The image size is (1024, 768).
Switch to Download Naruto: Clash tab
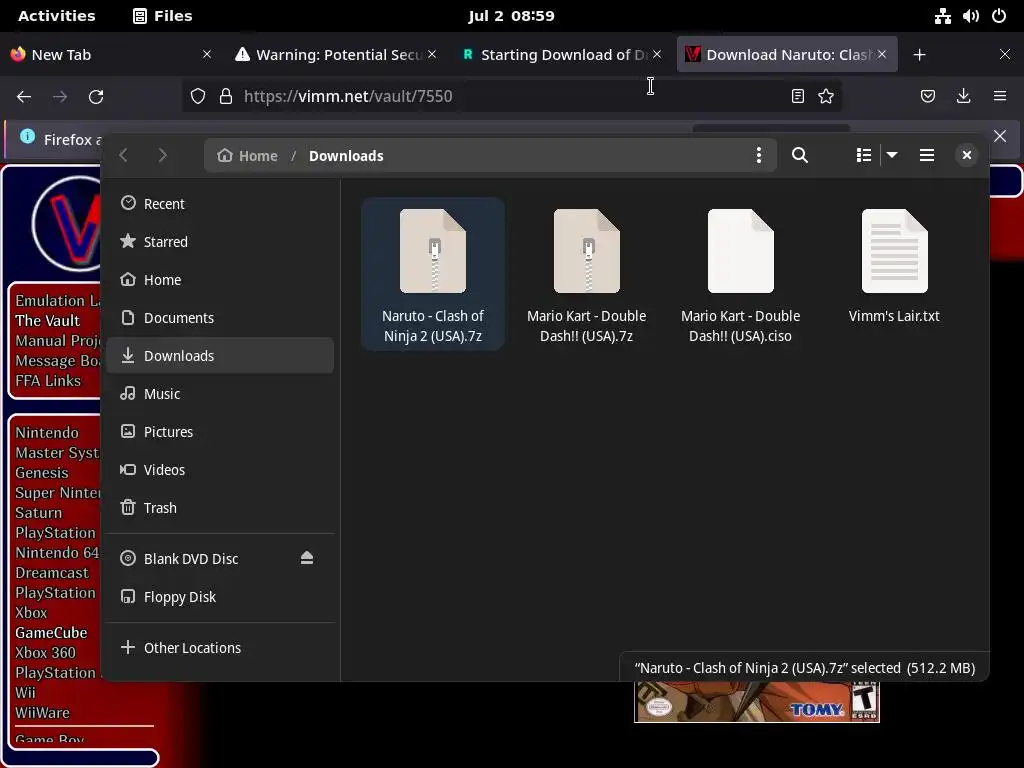coord(786,55)
